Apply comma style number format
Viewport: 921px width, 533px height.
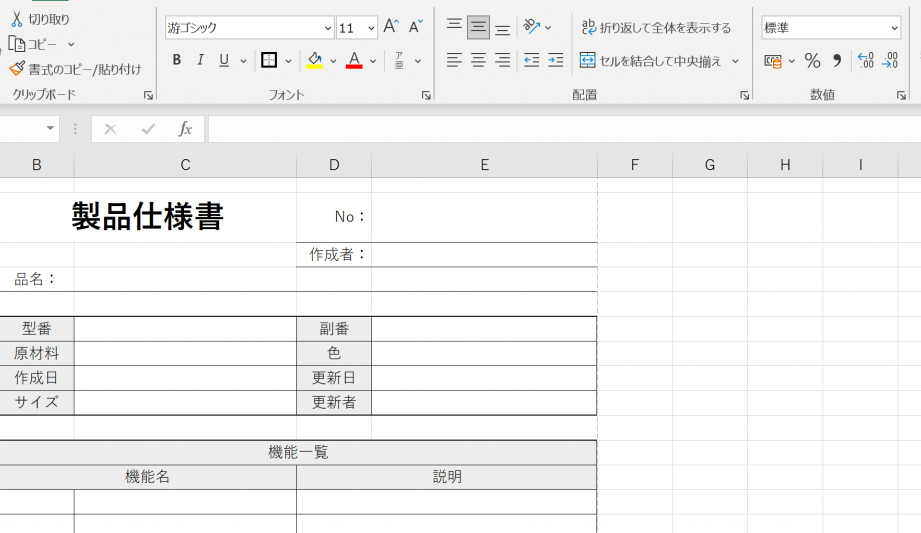click(837, 61)
